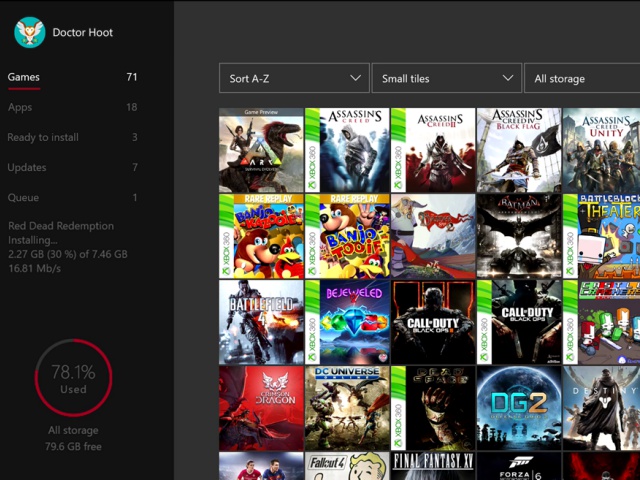Image resolution: width=640 pixels, height=480 pixels.
Task: Select the Dead Space Xbox 360 tile
Action: pyautogui.click(x=433, y=408)
